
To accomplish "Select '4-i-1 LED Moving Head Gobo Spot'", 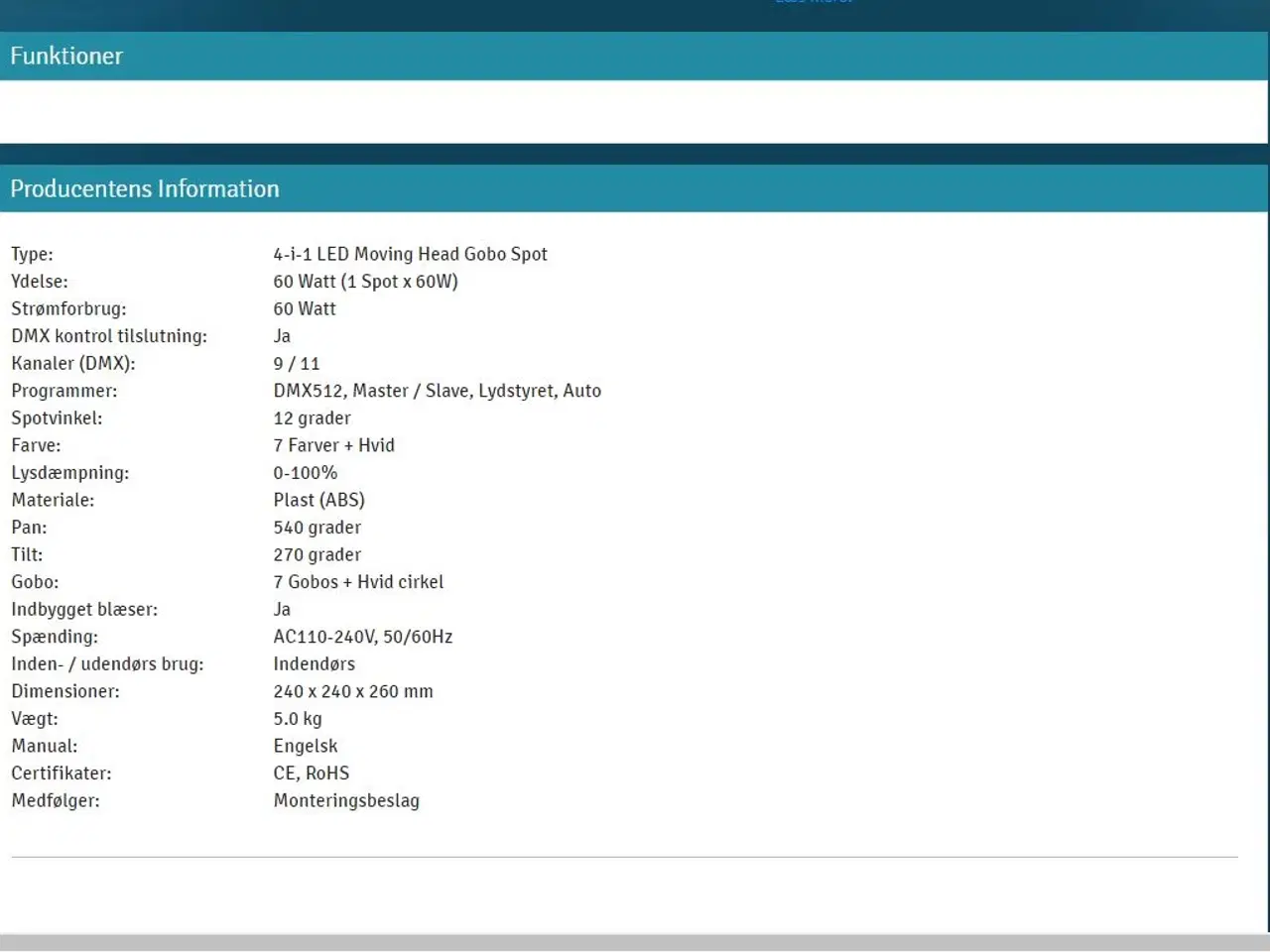I will (410, 255).
